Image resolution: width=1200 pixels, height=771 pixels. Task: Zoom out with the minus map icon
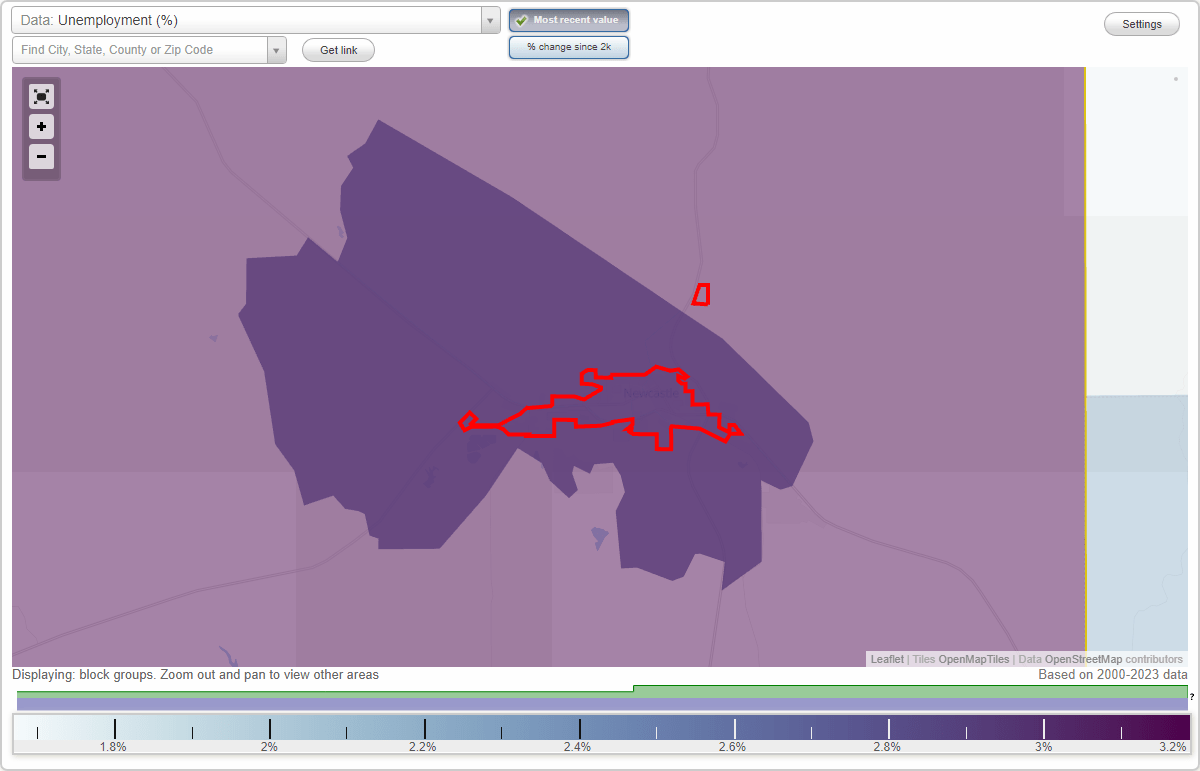pos(41,157)
